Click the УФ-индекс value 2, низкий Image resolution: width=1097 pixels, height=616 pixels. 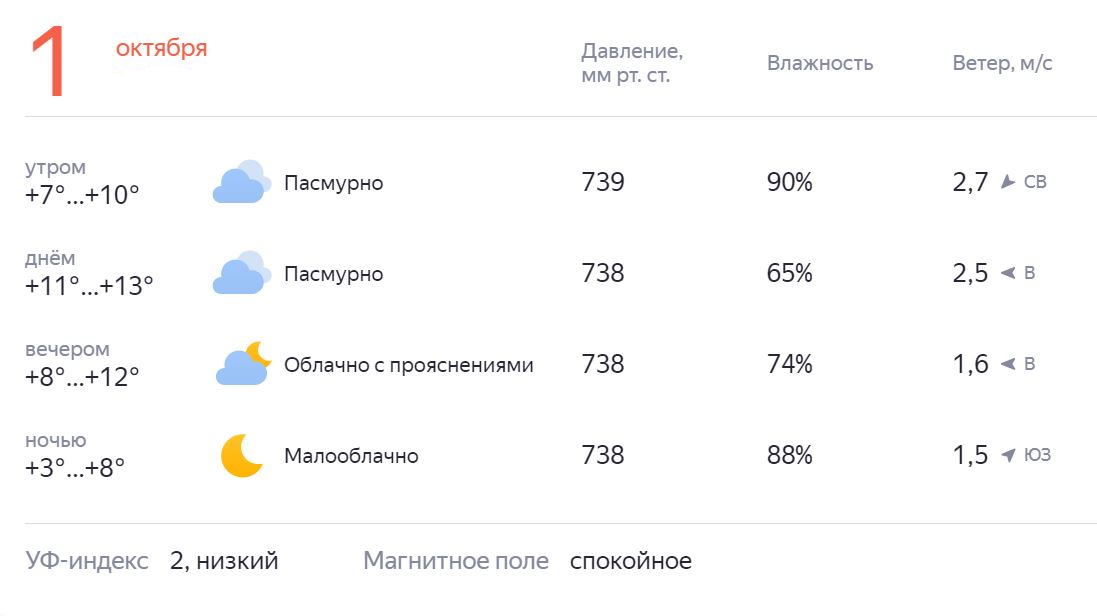click(224, 561)
